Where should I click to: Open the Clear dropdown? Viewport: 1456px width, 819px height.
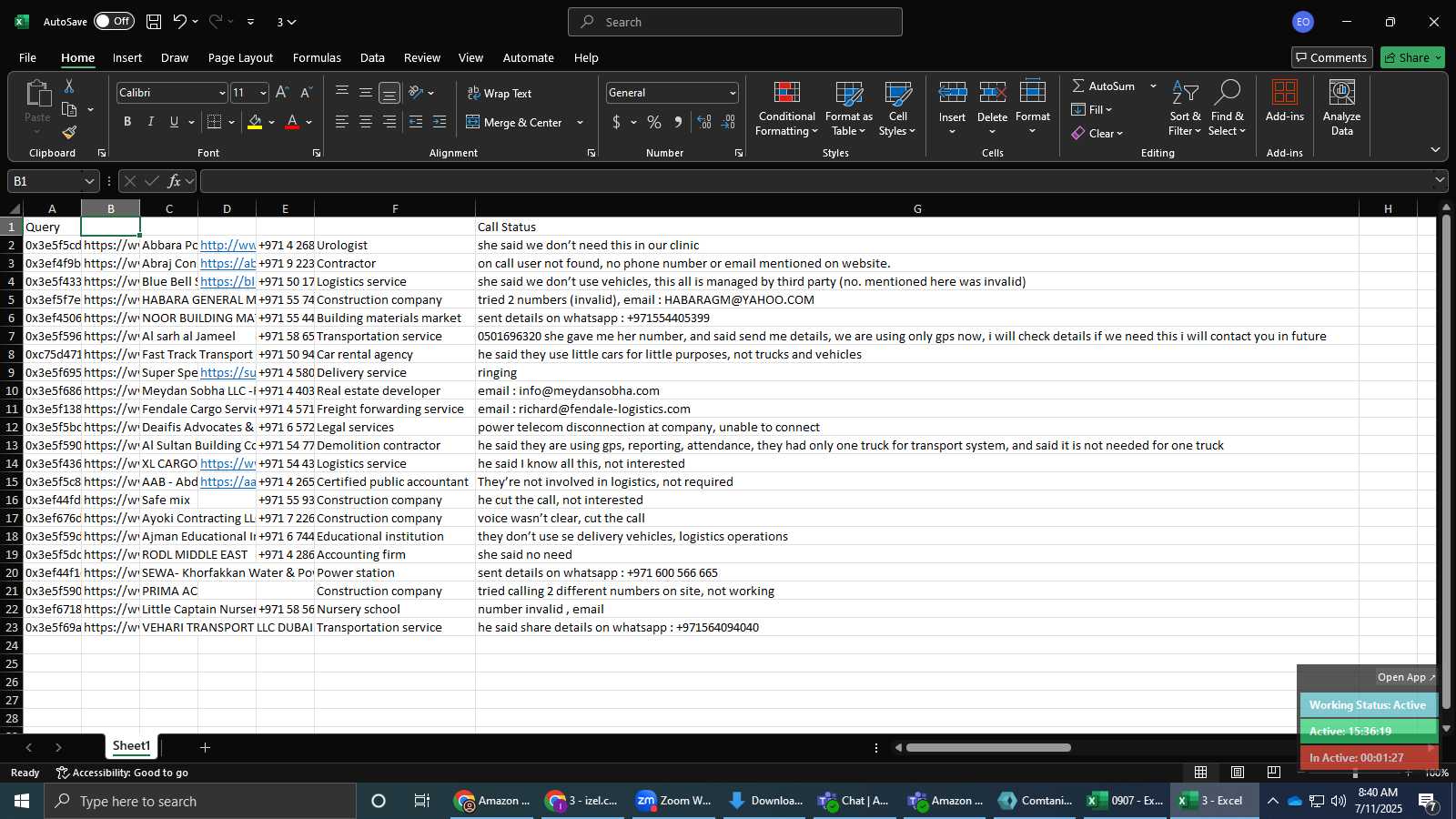1097,133
